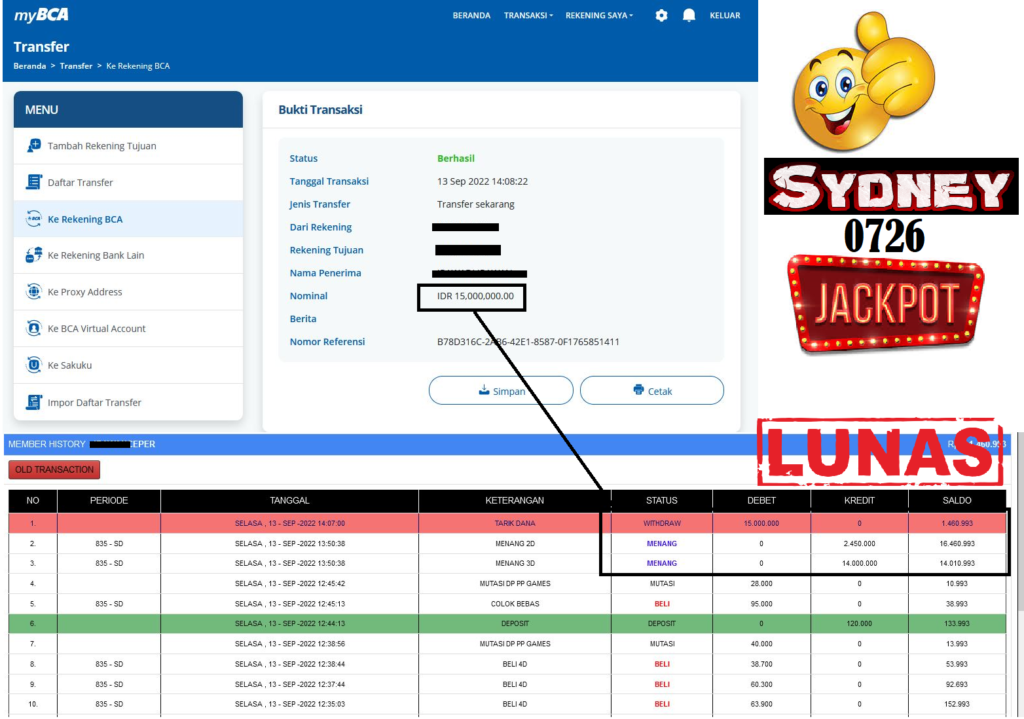Click MUTASI DP PP GAMES at 12:38:56
Screen dimensions: 1024x719
pos(515,644)
